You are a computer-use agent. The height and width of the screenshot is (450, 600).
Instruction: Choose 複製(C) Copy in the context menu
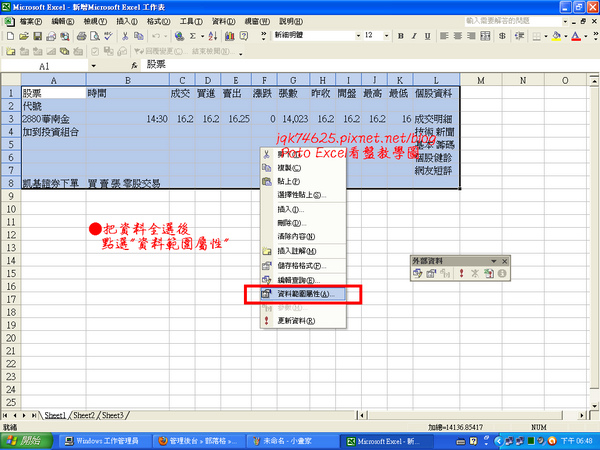303,168
